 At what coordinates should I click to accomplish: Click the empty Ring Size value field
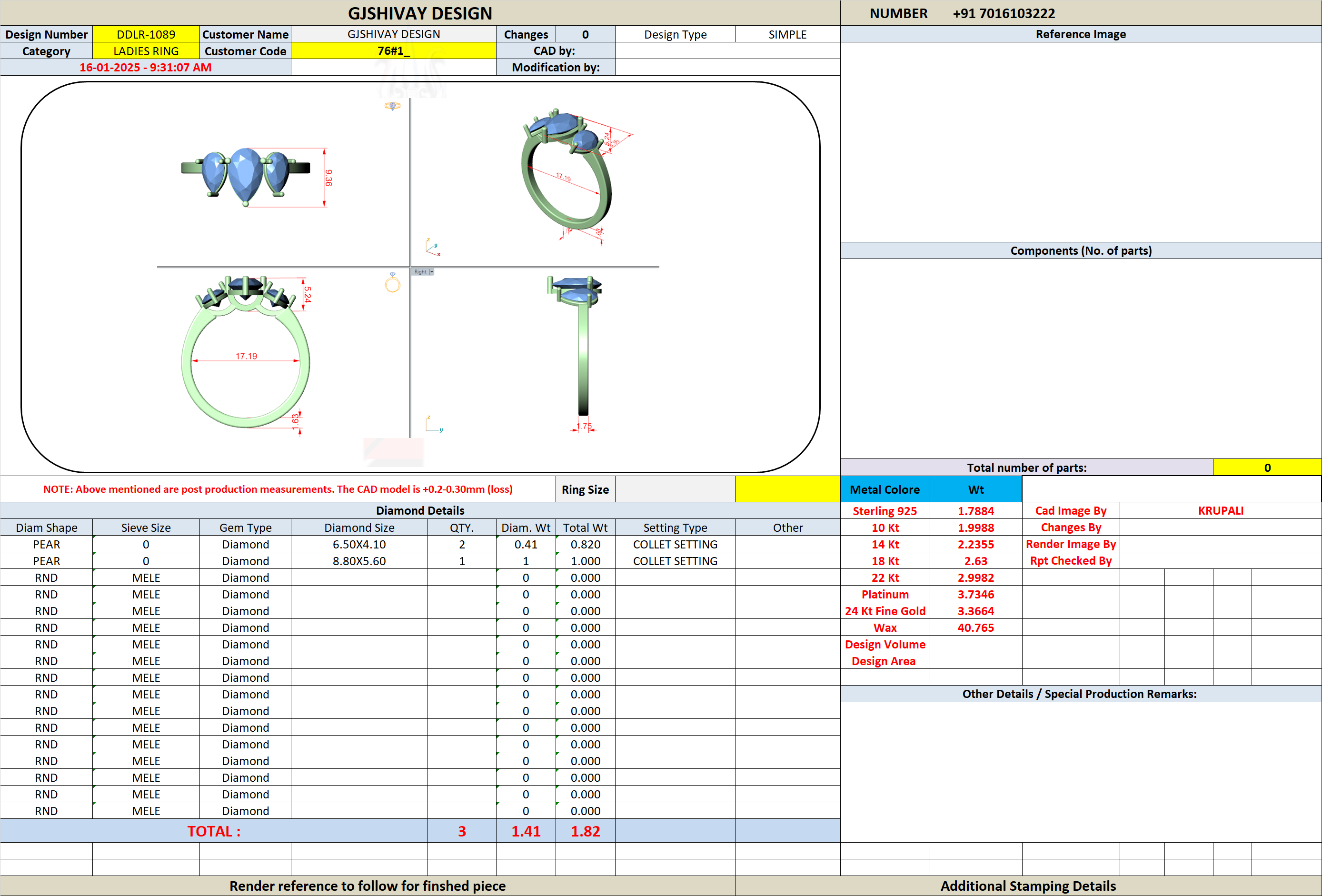click(675, 488)
